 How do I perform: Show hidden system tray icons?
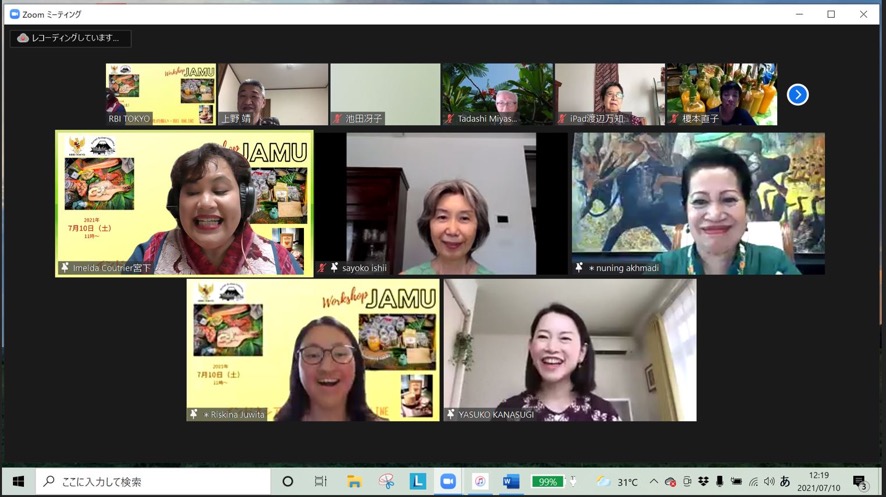click(x=653, y=482)
